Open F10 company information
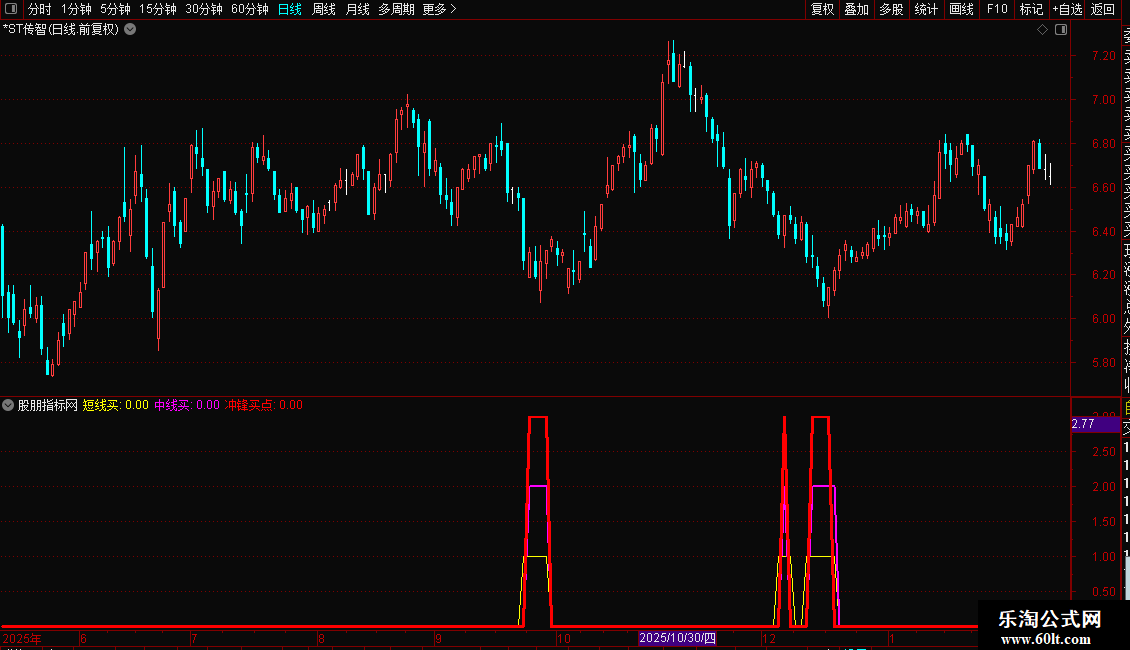1130x650 pixels. click(x=997, y=9)
